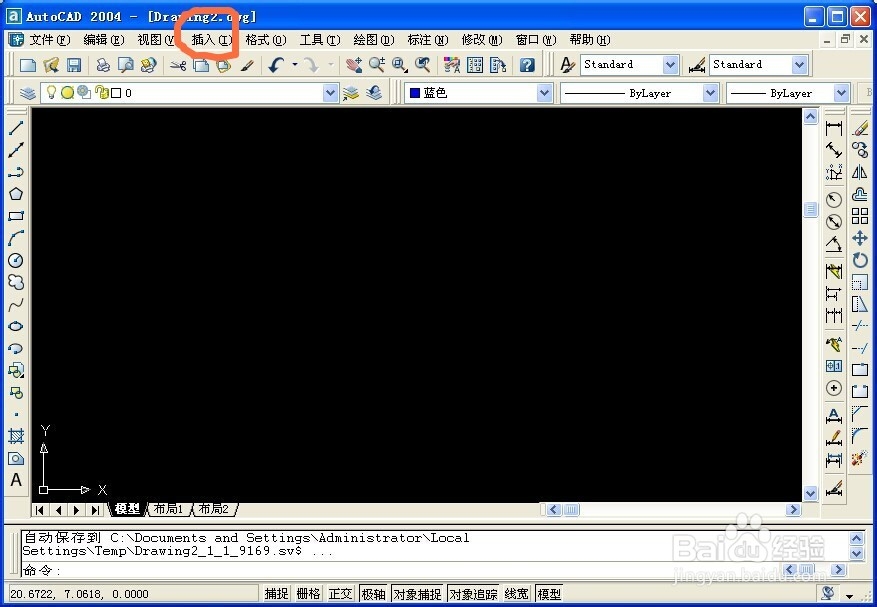The width and height of the screenshot is (877, 607).
Task: Select the Circle tool
Action: tap(16, 260)
